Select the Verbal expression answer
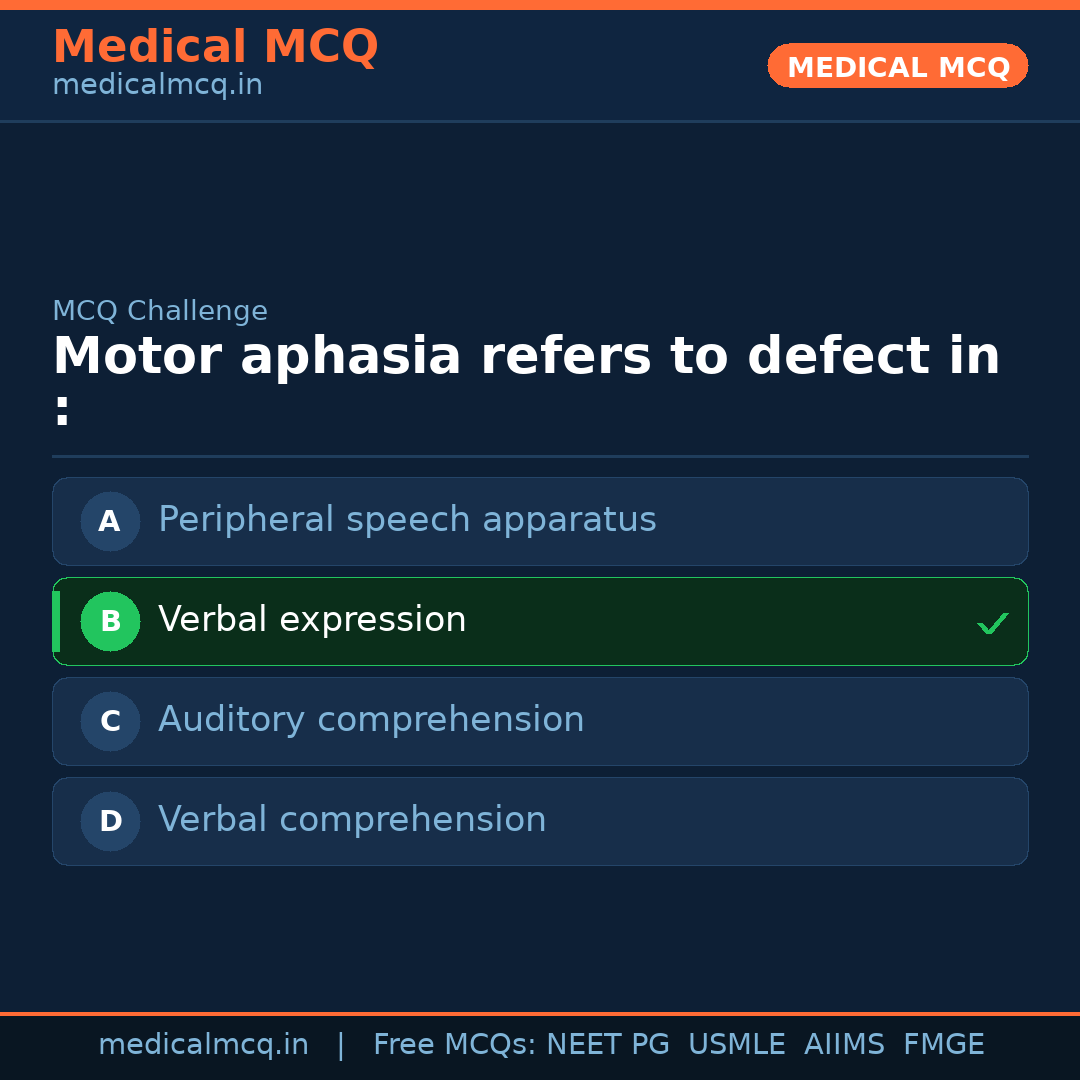 coord(312,620)
